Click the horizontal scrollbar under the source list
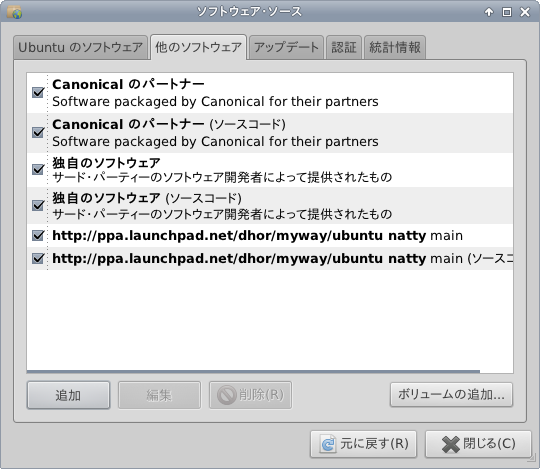This screenshot has height=469, width=540. (253, 372)
